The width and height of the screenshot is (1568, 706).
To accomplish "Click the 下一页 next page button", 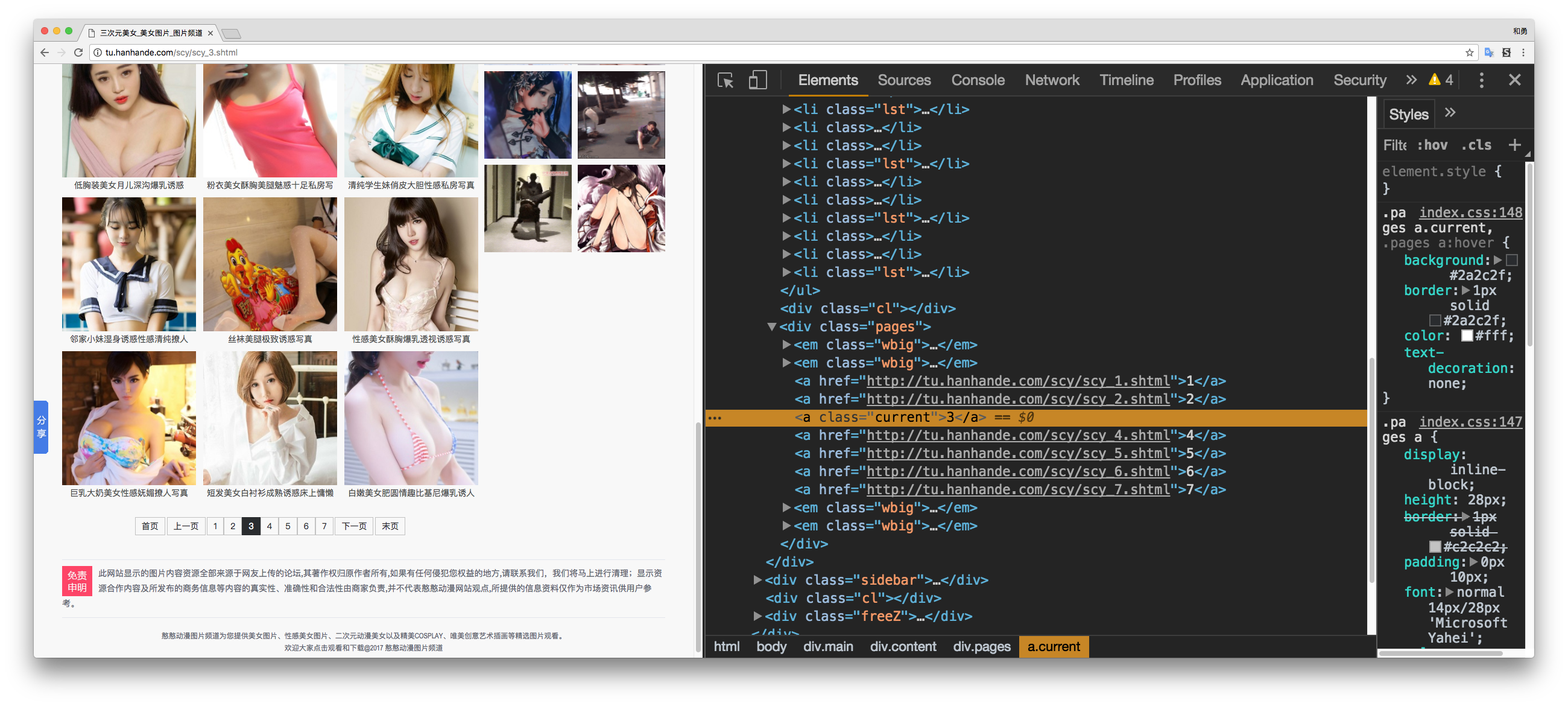I will pyautogui.click(x=353, y=526).
